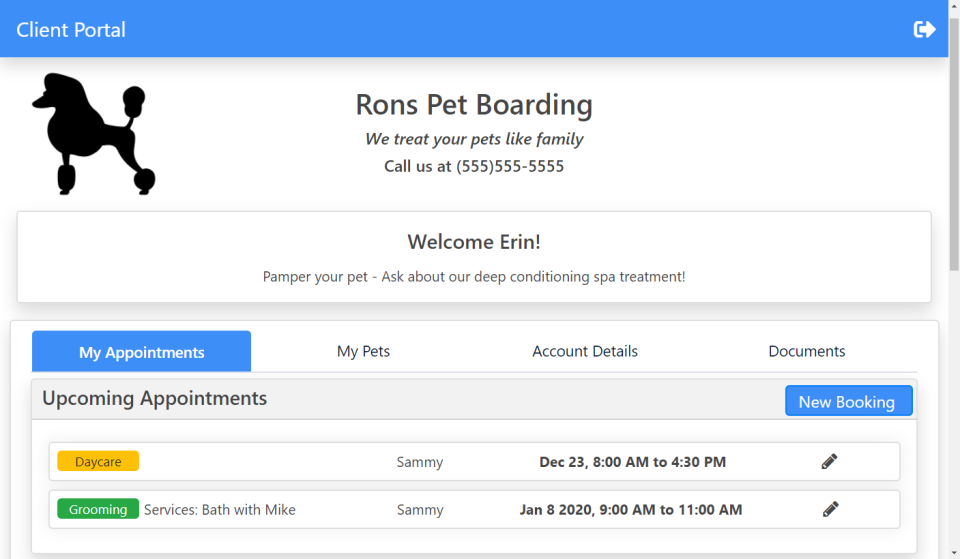Click the black poodle logo
The image size is (960, 559).
click(x=95, y=133)
